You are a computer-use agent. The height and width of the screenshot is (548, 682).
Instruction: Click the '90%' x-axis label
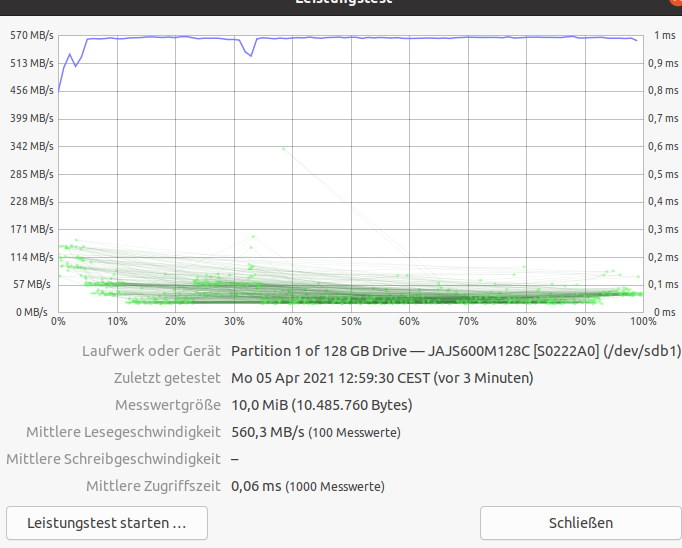(585, 321)
